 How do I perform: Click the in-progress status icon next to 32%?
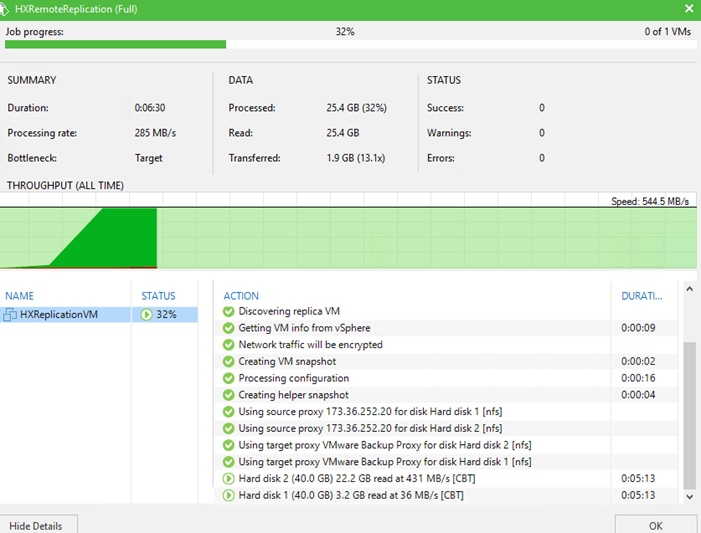tap(146, 315)
